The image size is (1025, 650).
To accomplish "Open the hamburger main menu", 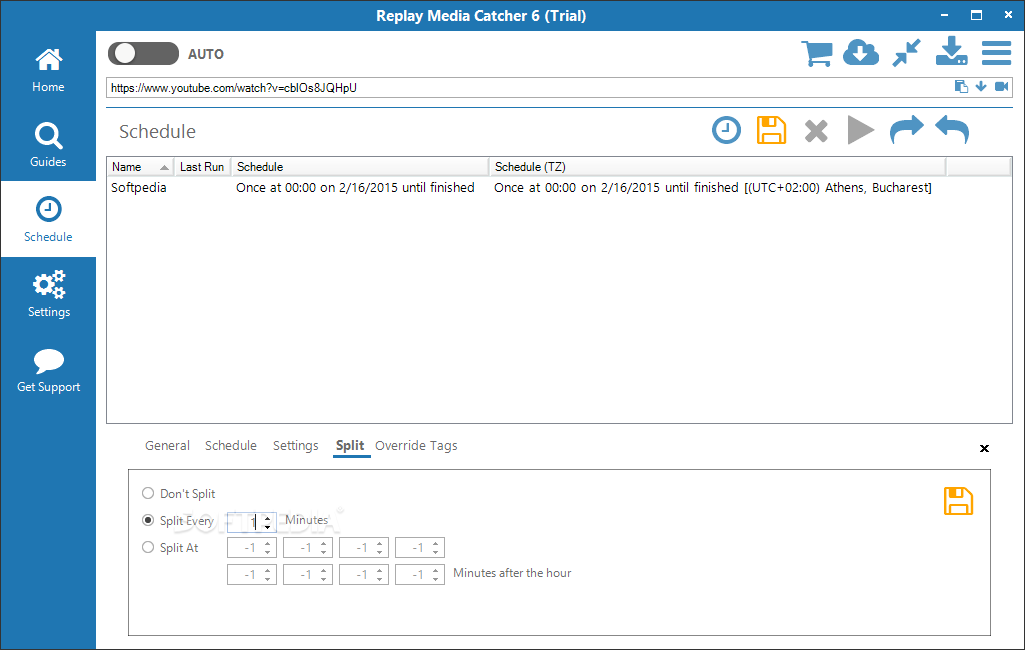I will [x=996, y=53].
